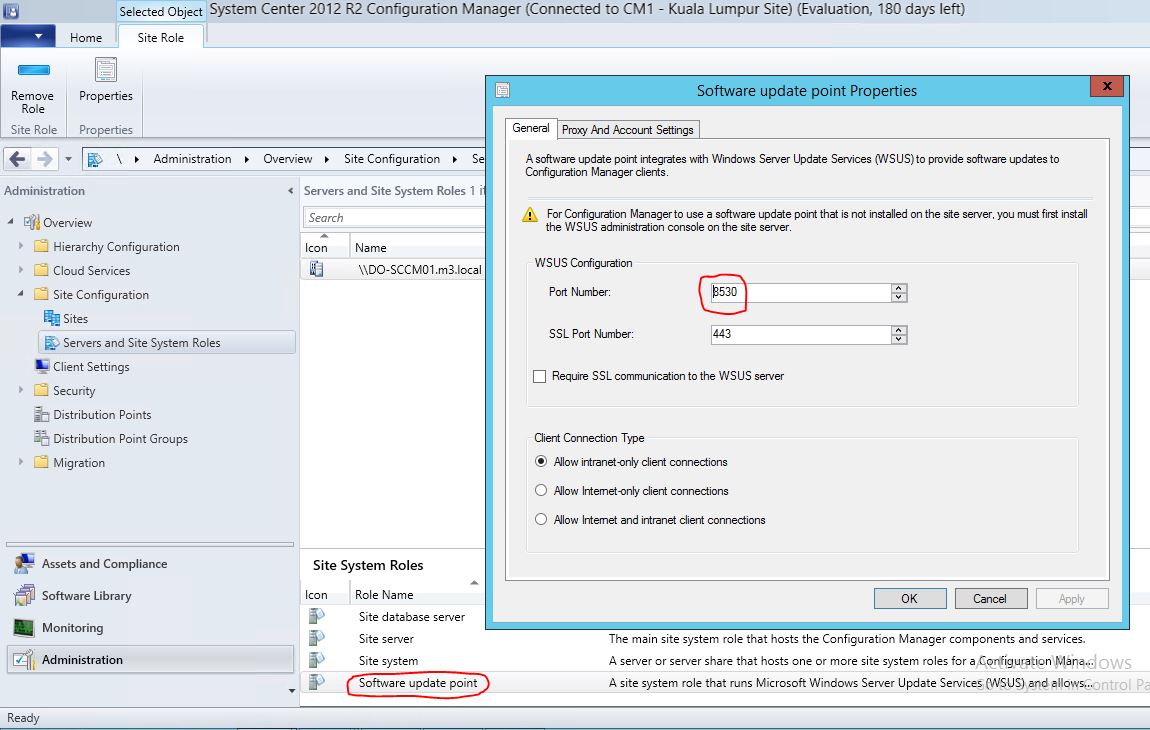
Task: Open navigation history dropdown arrow
Action: click(x=68, y=158)
